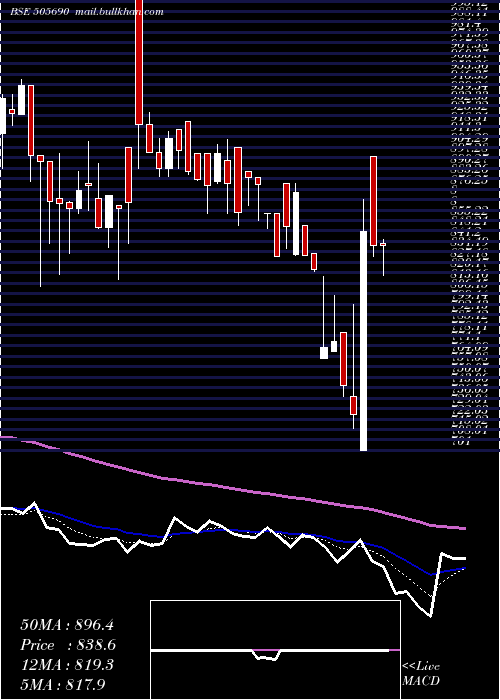The image size is (500, 700).
Task: Click the 12MA : 819.3 reading
Action: point(67,665)
